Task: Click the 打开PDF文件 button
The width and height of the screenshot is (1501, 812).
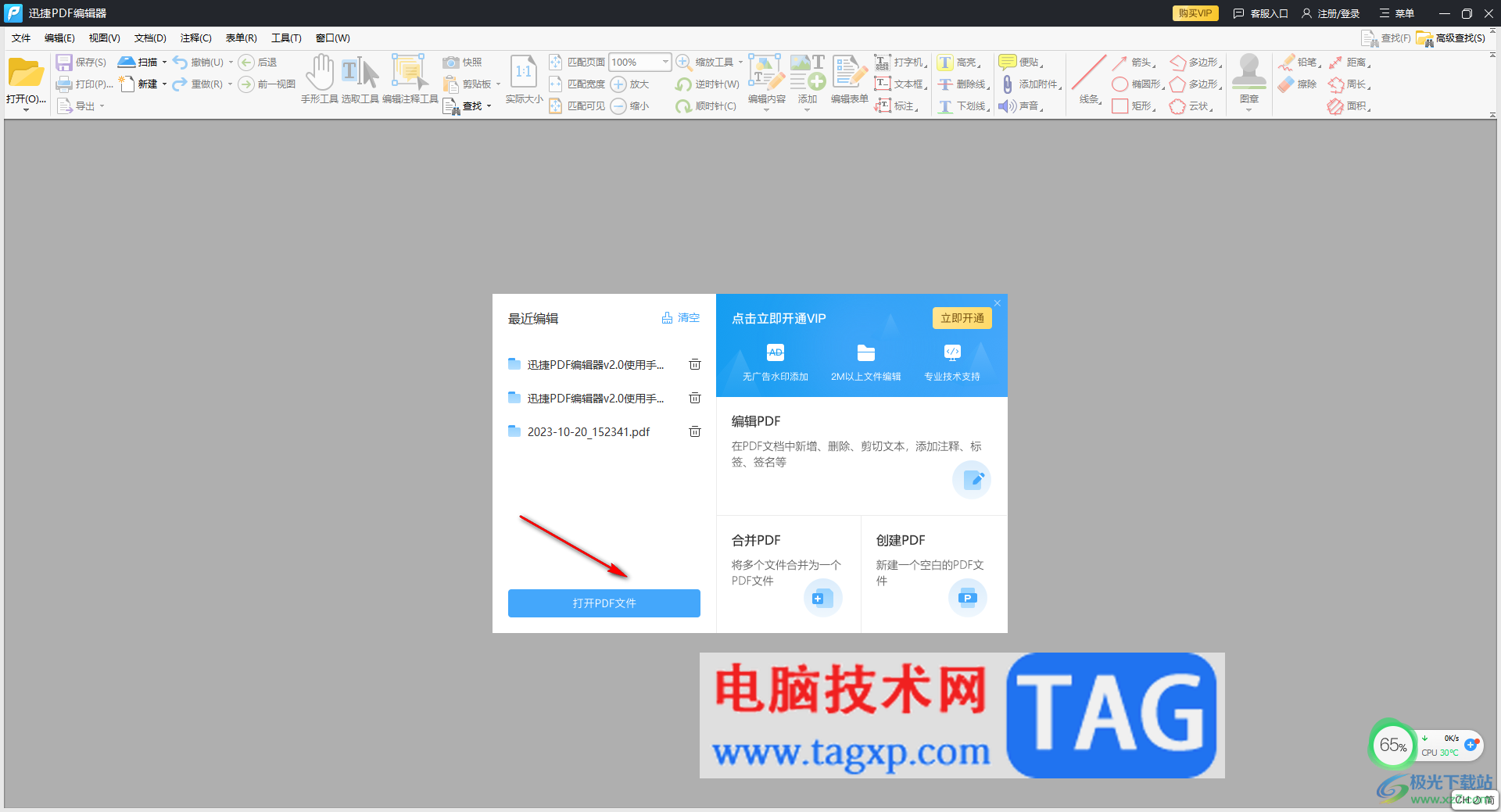Action: pos(604,603)
